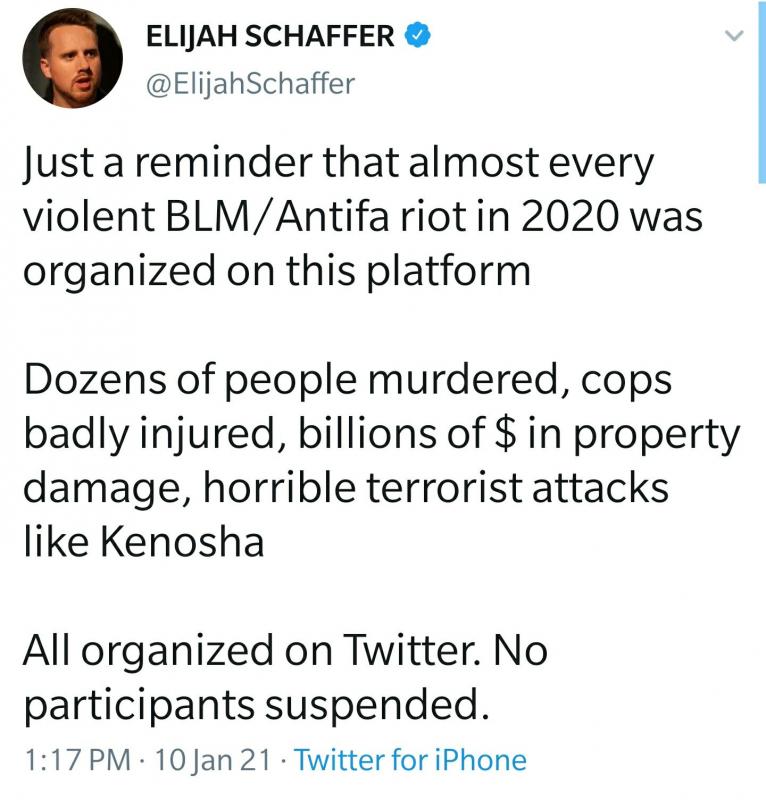The image size is (766, 800).
Task: Open the Twitter for iPhone source link
Action: point(410,760)
